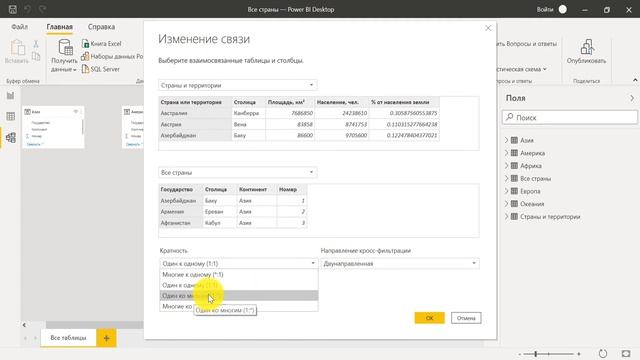Expand Азия table in Fields
Image resolution: width=640 pixels, height=360 pixels.
[x=506, y=140]
